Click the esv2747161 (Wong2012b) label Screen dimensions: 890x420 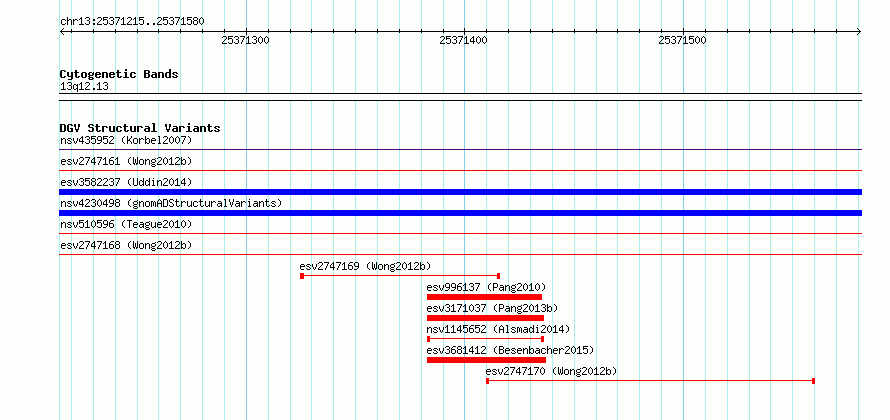(126, 161)
